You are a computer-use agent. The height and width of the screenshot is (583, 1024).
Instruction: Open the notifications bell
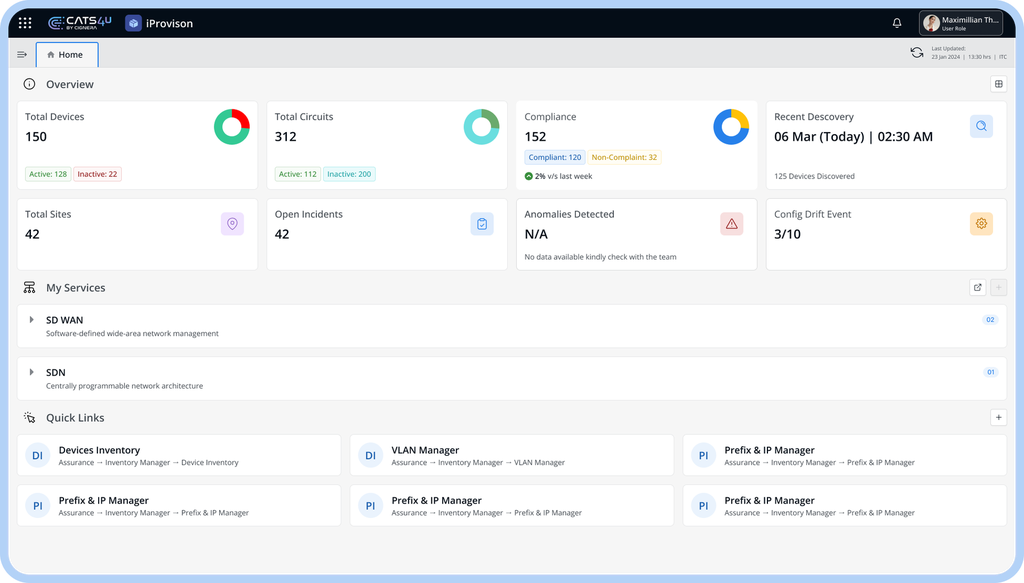[x=897, y=24]
